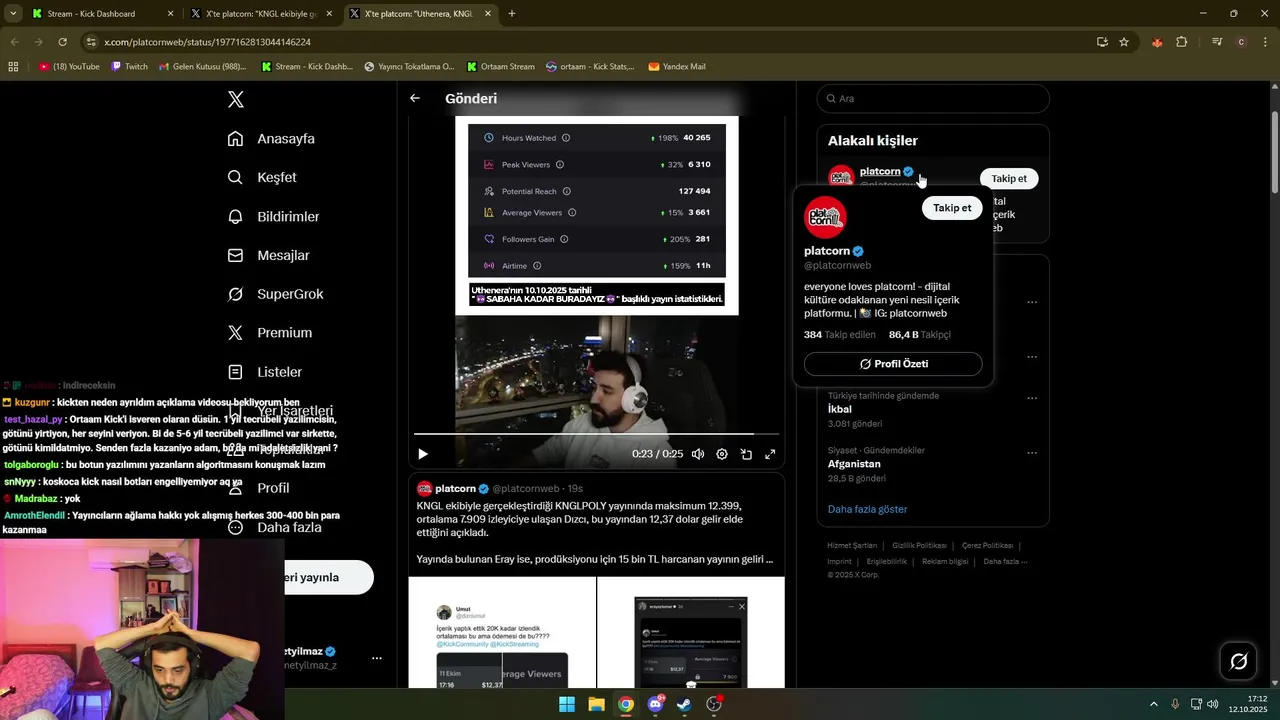The image size is (1280, 720).
Task: Open File Explorer from taskbar
Action: coord(596,704)
